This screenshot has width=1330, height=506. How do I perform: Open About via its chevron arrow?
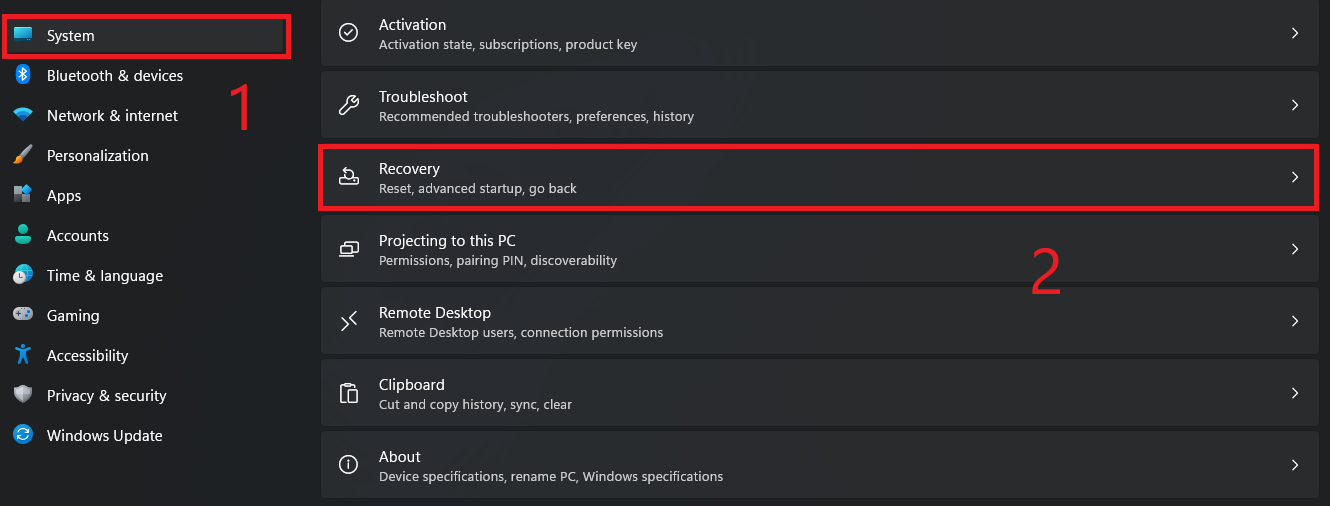[1295, 465]
